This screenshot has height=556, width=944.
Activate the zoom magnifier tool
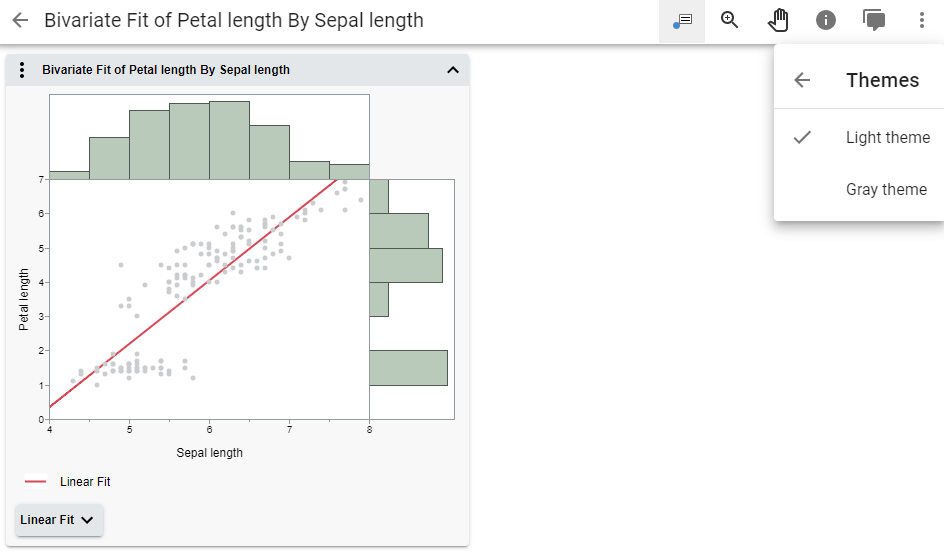[x=730, y=20]
